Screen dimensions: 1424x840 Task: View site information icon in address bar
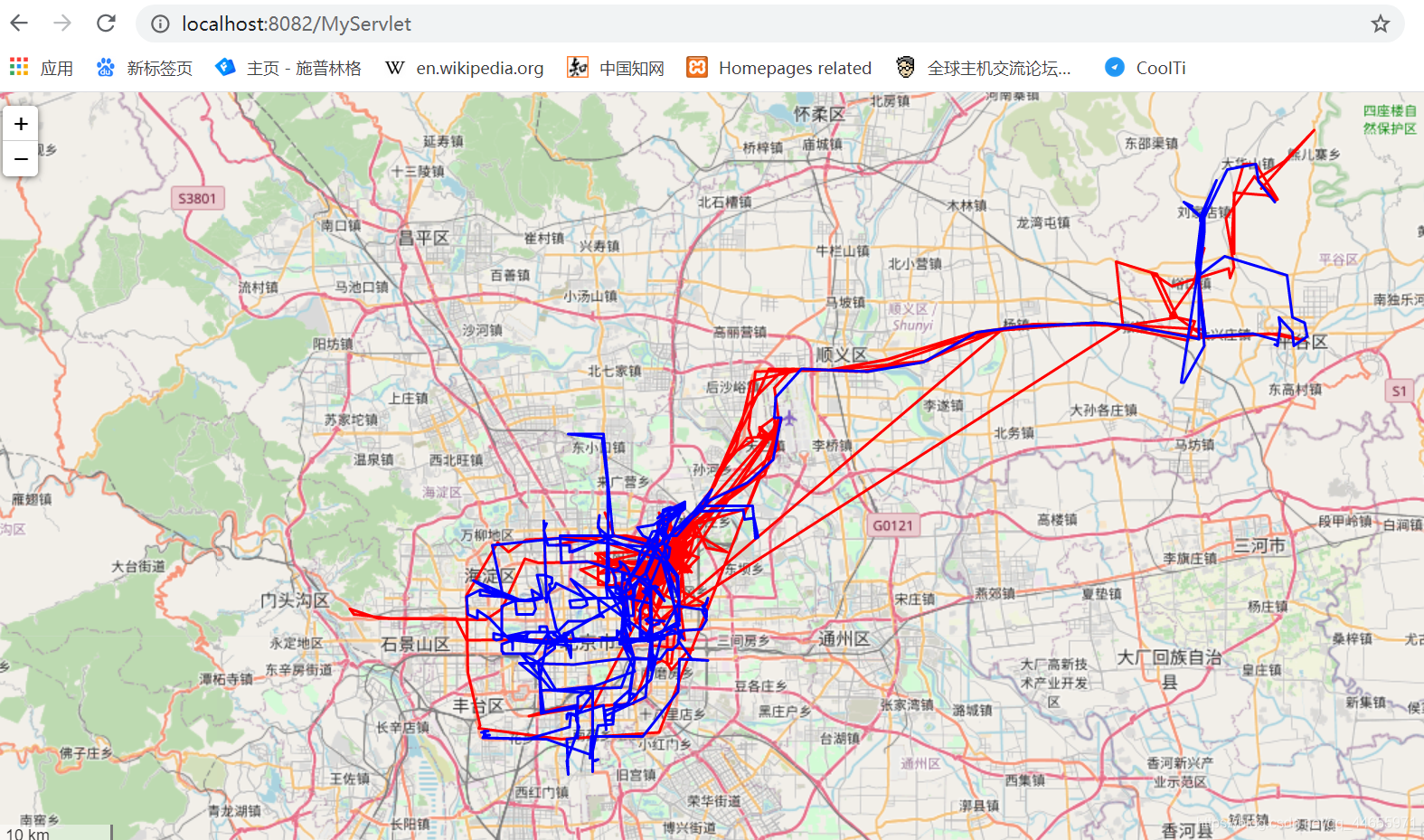pyautogui.click(x=160, y=24)
